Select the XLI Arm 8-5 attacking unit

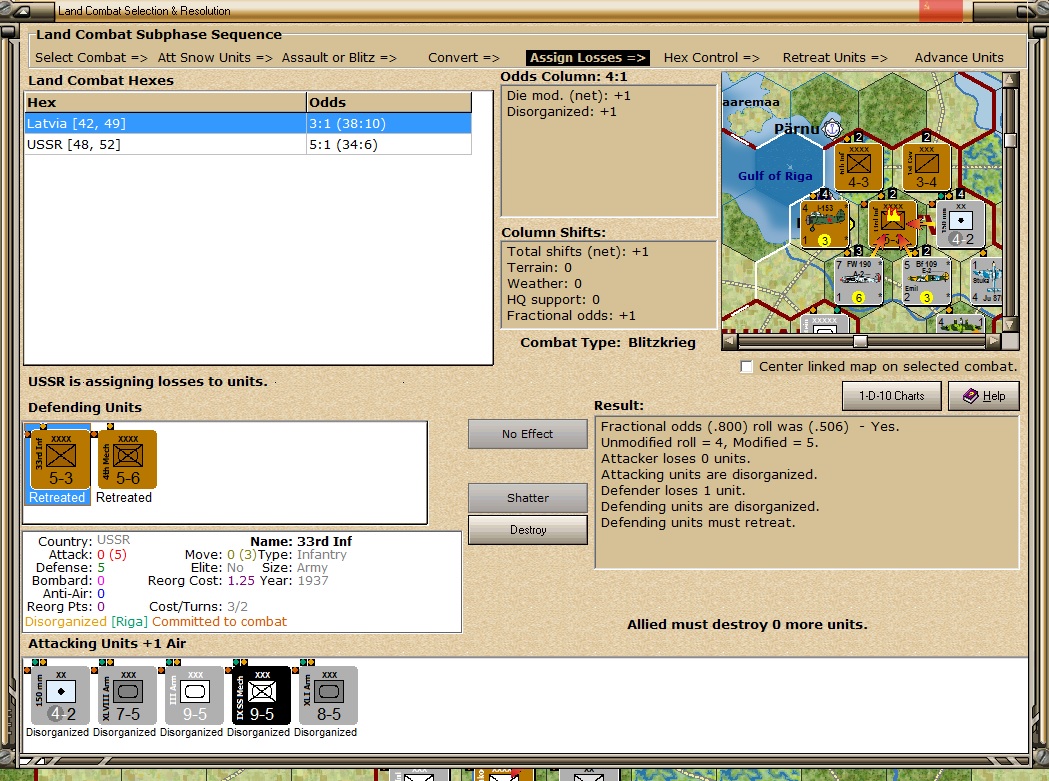click(328, 695)
